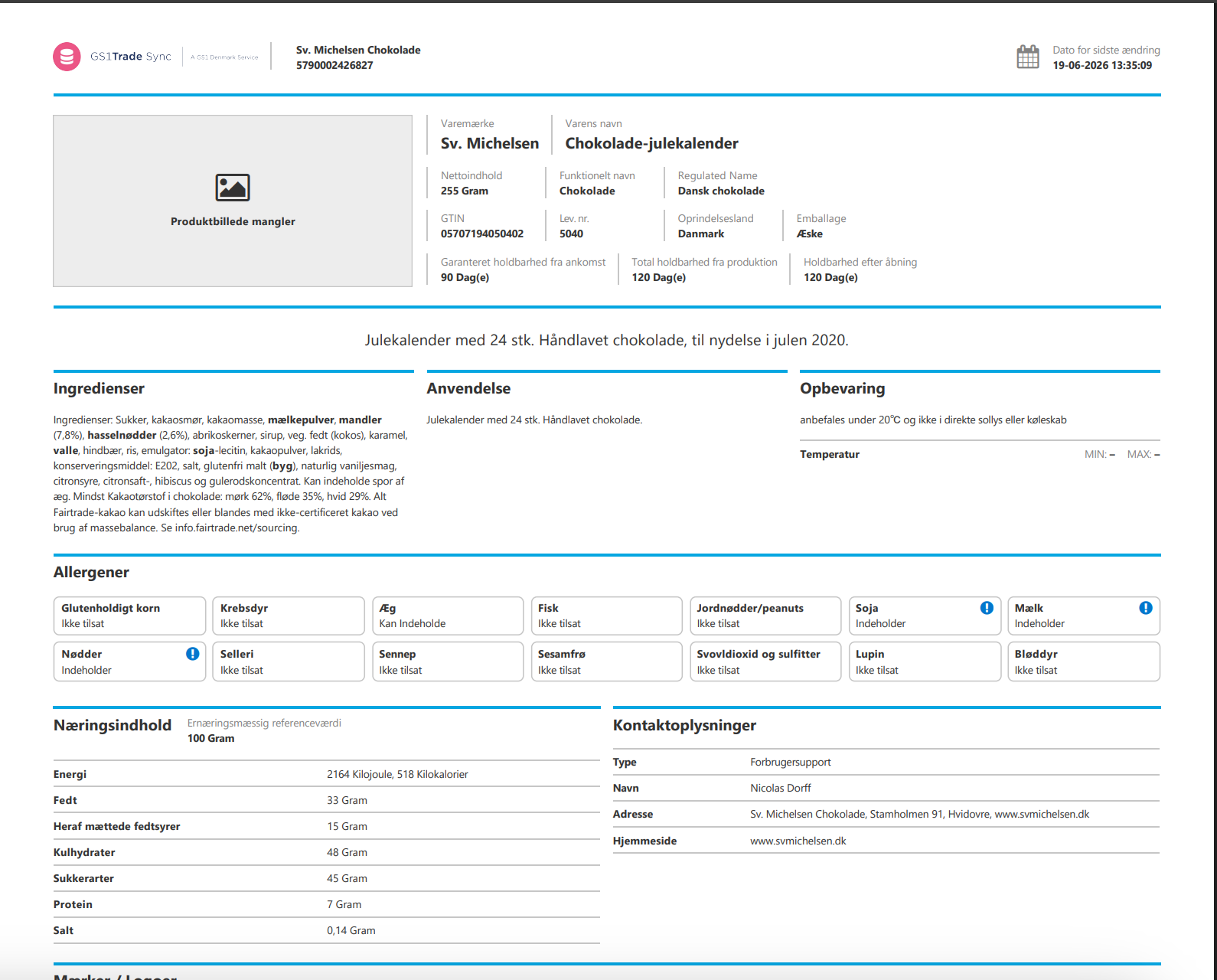Click the date 19-06-2026 13:35:09

pyautogui.click(x=1102, y=65)
